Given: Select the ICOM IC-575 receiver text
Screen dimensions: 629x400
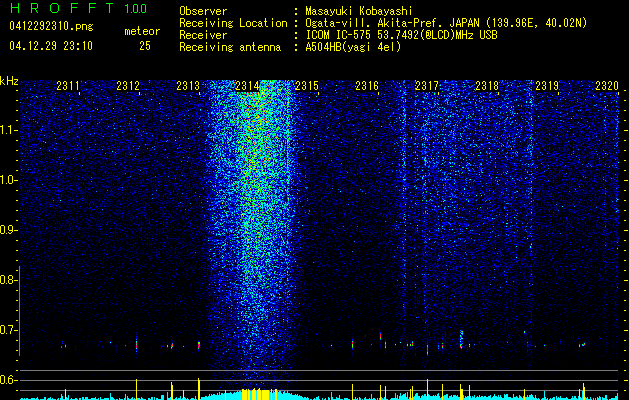Looking at the screenshot, I should tap(401, 35).
